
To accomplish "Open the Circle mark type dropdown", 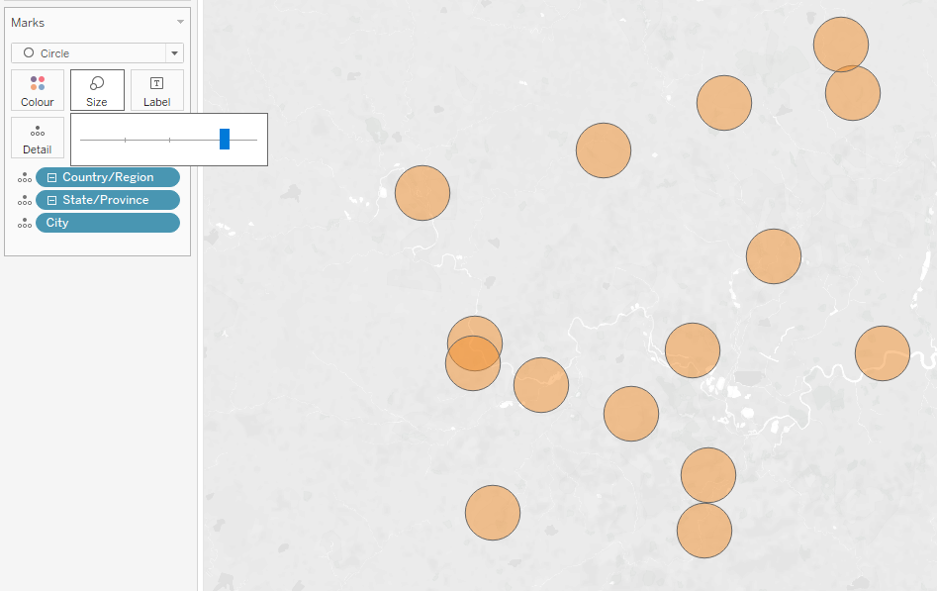I will coord(175,53).
